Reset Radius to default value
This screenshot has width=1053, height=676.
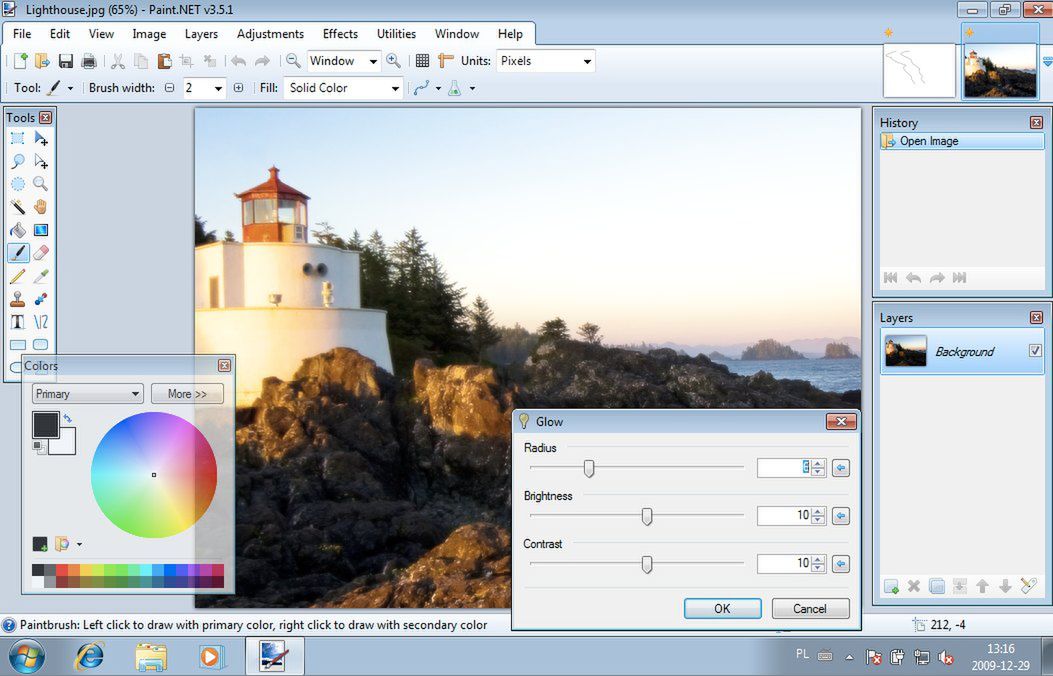pos(840,468)
